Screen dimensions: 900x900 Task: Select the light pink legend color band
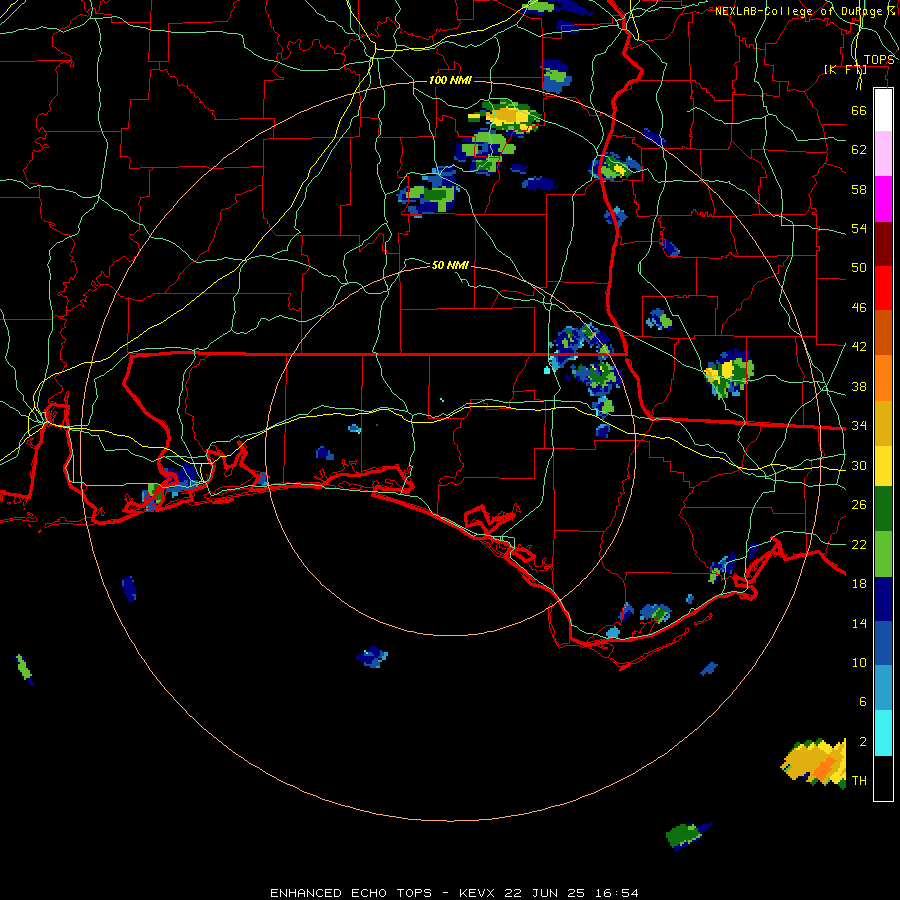coord(883,154)
